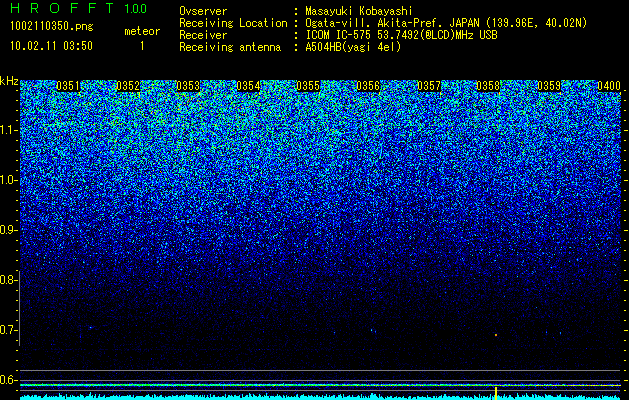
Task: Click the meteor count value 1
Action: [x=142, y=46]
